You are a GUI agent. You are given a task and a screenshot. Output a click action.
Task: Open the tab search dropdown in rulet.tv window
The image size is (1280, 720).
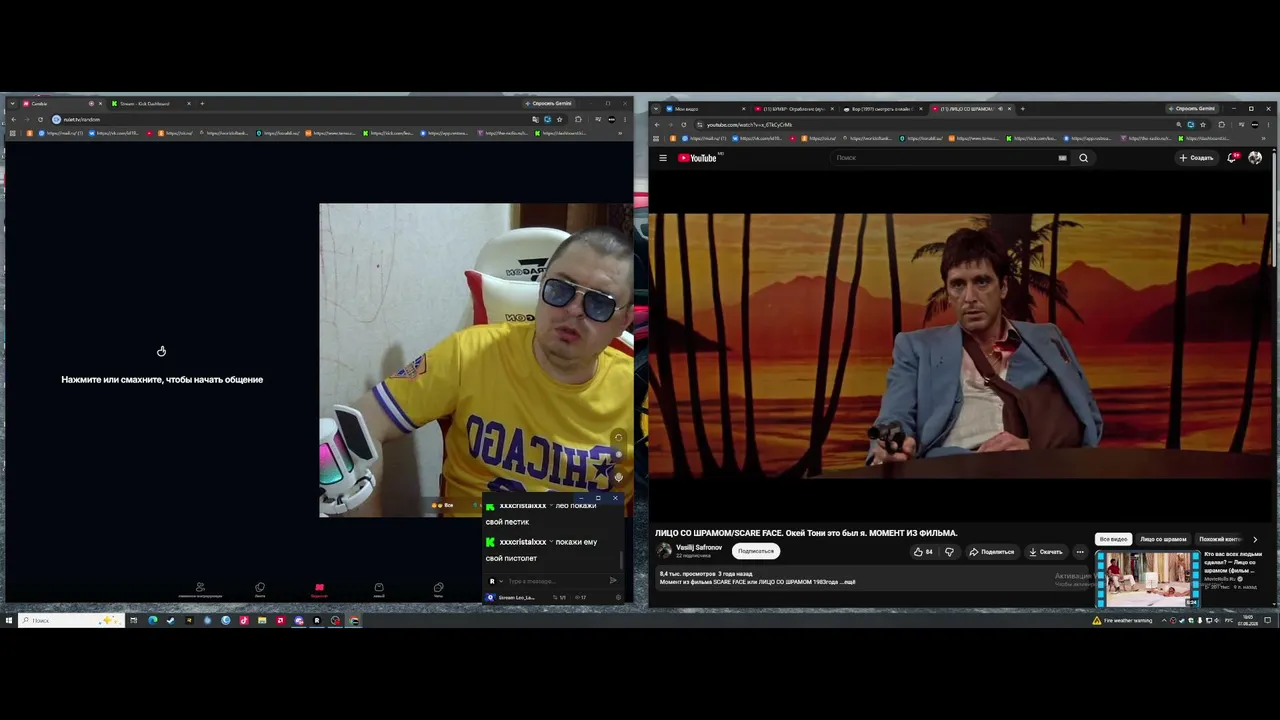tap(11, 104)
